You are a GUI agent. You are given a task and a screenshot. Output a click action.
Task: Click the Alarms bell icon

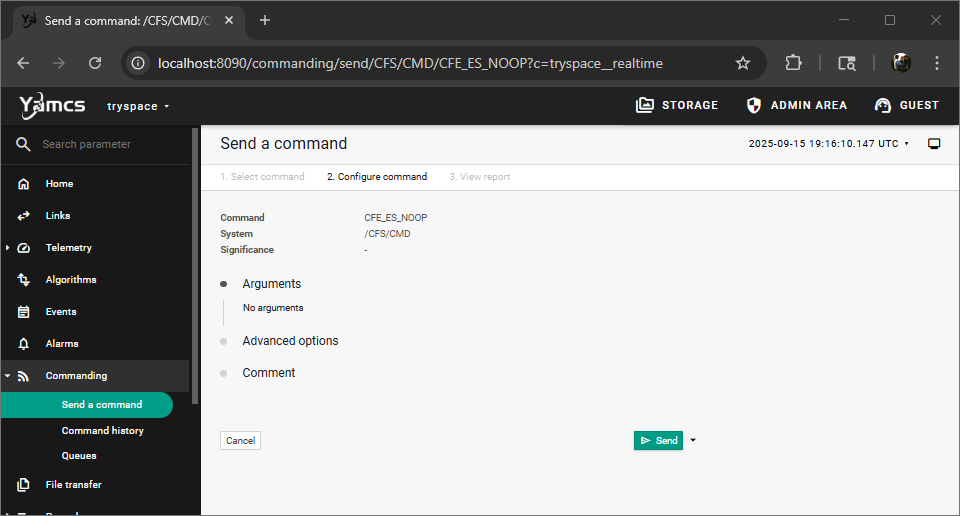click(x=24, y=344)
